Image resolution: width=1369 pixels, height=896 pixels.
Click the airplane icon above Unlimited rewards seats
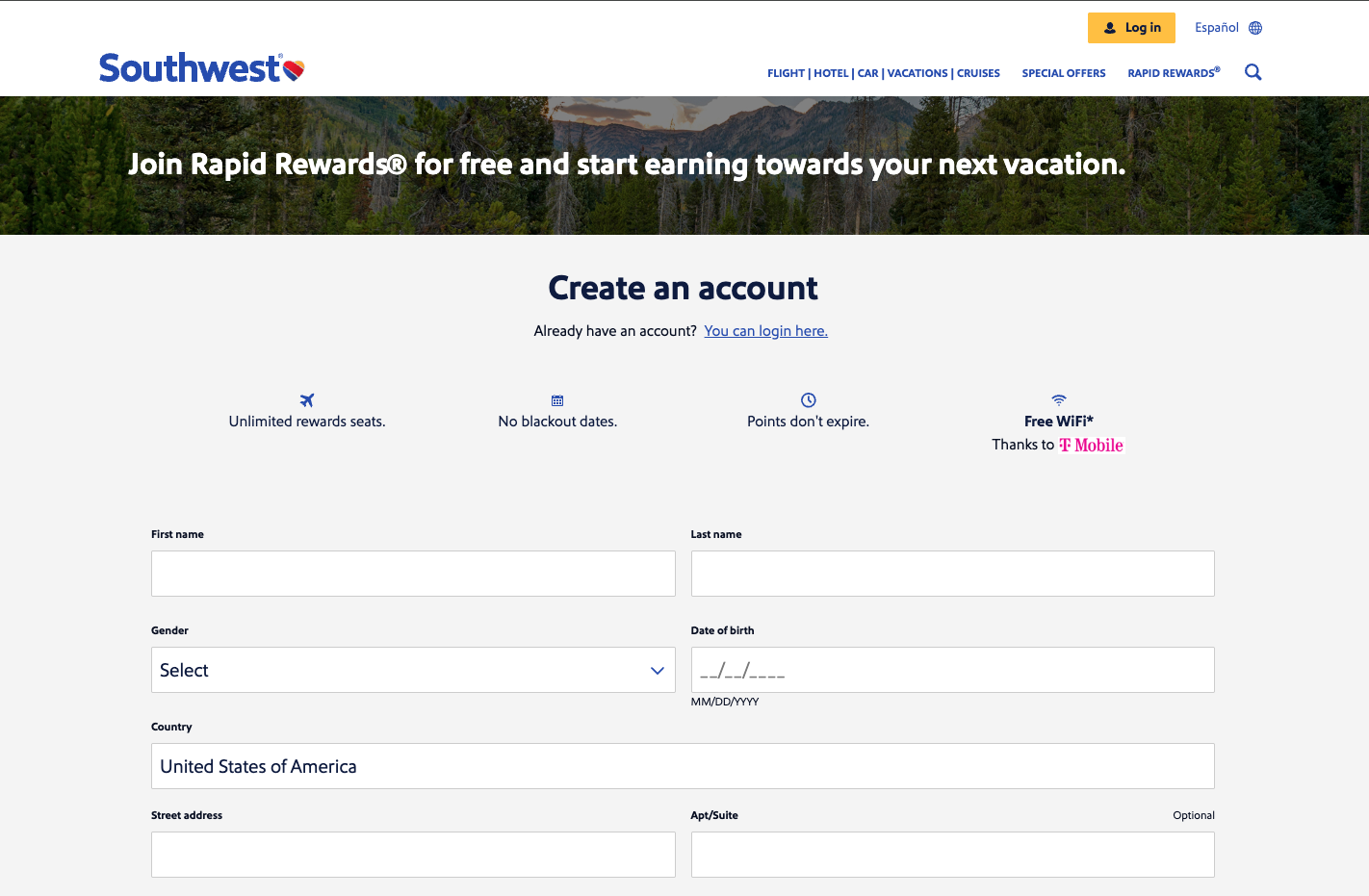point(306,400)
